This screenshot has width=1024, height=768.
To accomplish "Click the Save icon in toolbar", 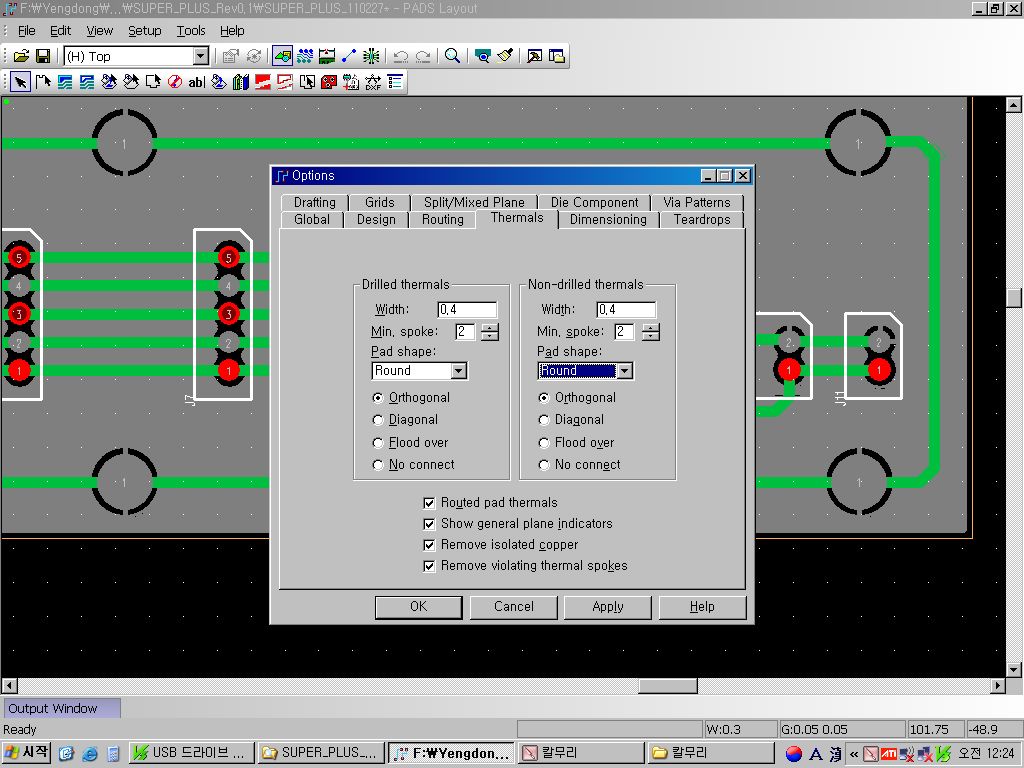I will [x=43, y=56].
